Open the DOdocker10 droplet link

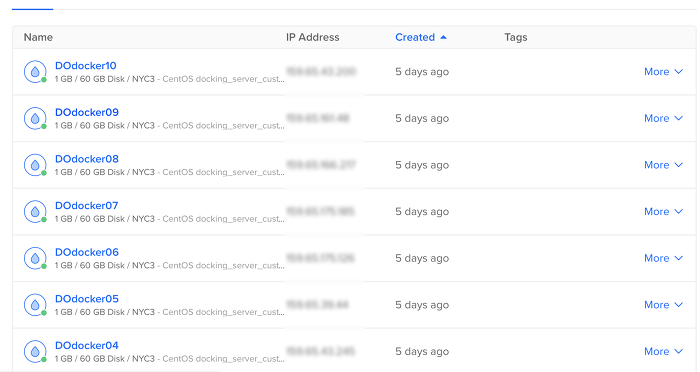(x=86, y=66)
